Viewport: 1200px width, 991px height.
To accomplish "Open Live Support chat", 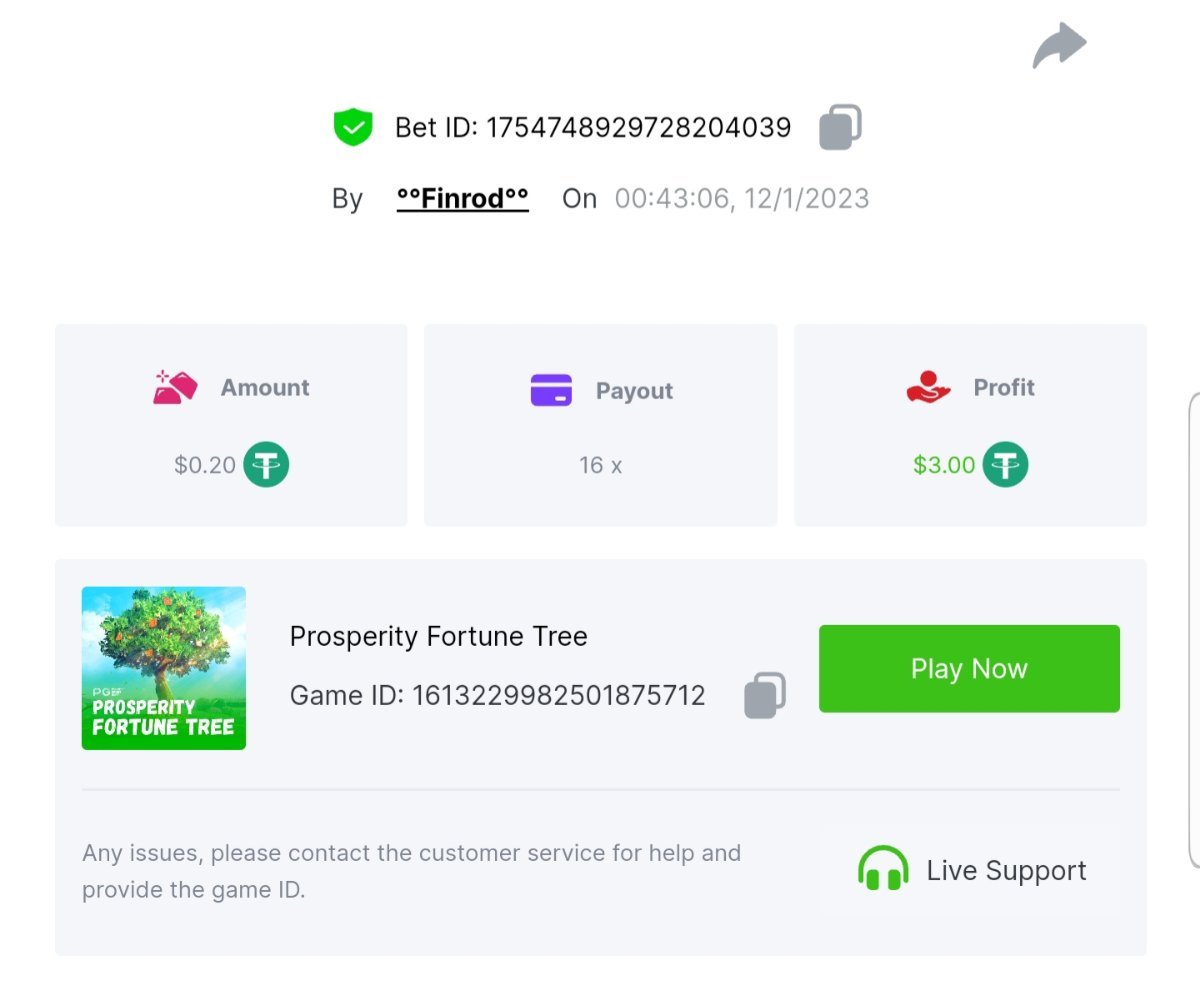I will [x=1006, y=871].
